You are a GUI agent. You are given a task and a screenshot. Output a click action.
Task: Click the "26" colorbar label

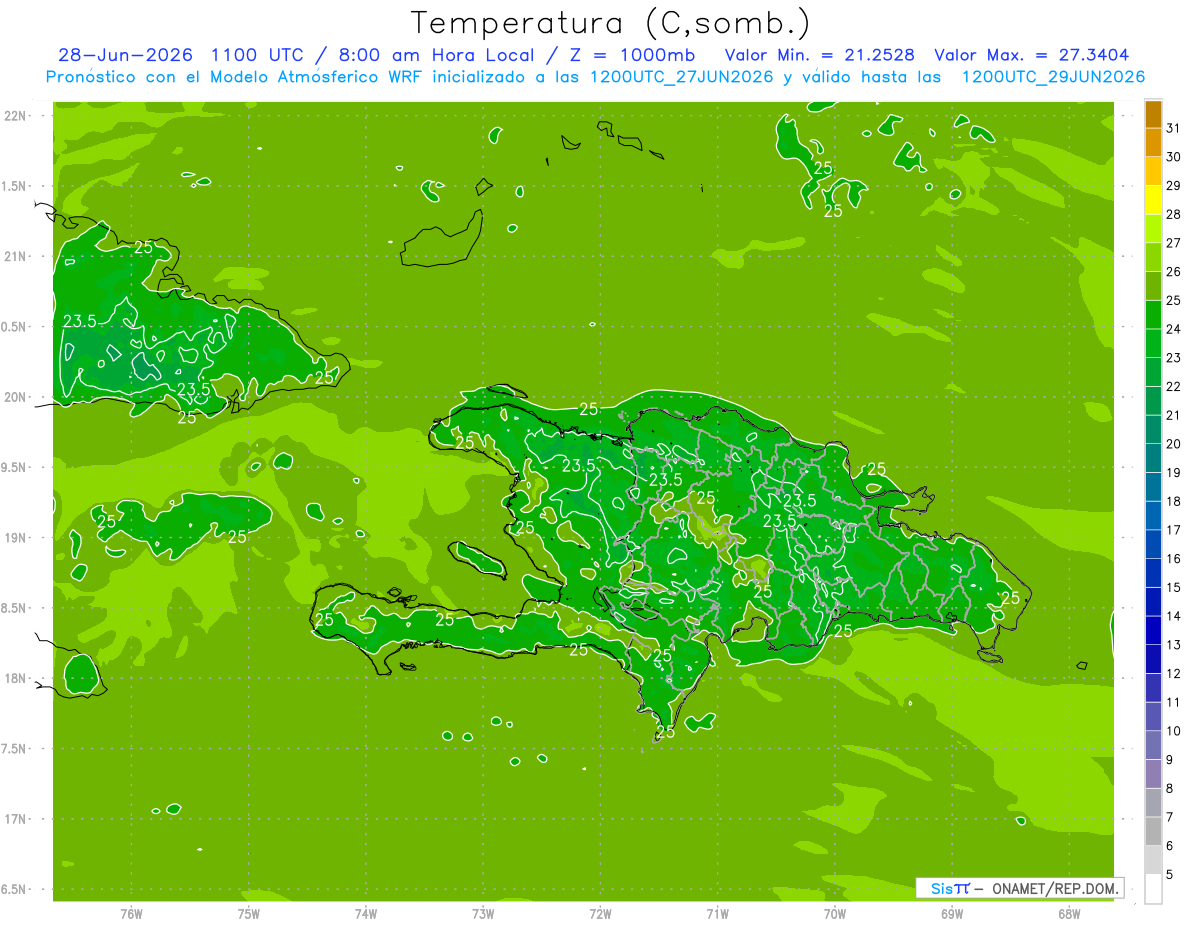(x=1174, y=271)
